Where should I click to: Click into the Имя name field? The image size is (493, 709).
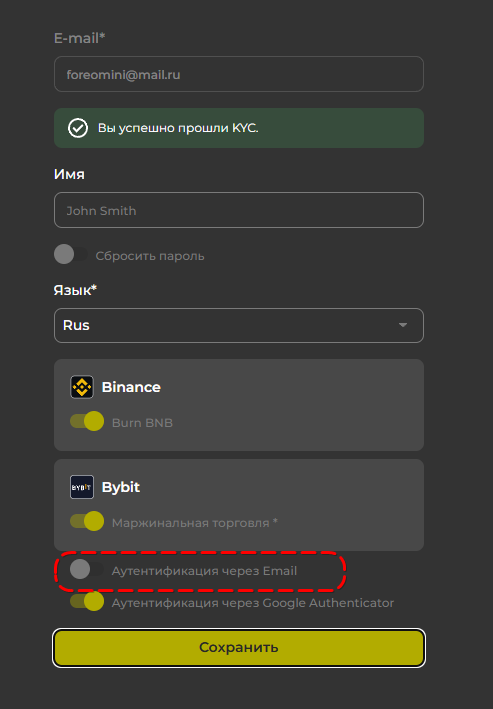click(x=239, y=210)
